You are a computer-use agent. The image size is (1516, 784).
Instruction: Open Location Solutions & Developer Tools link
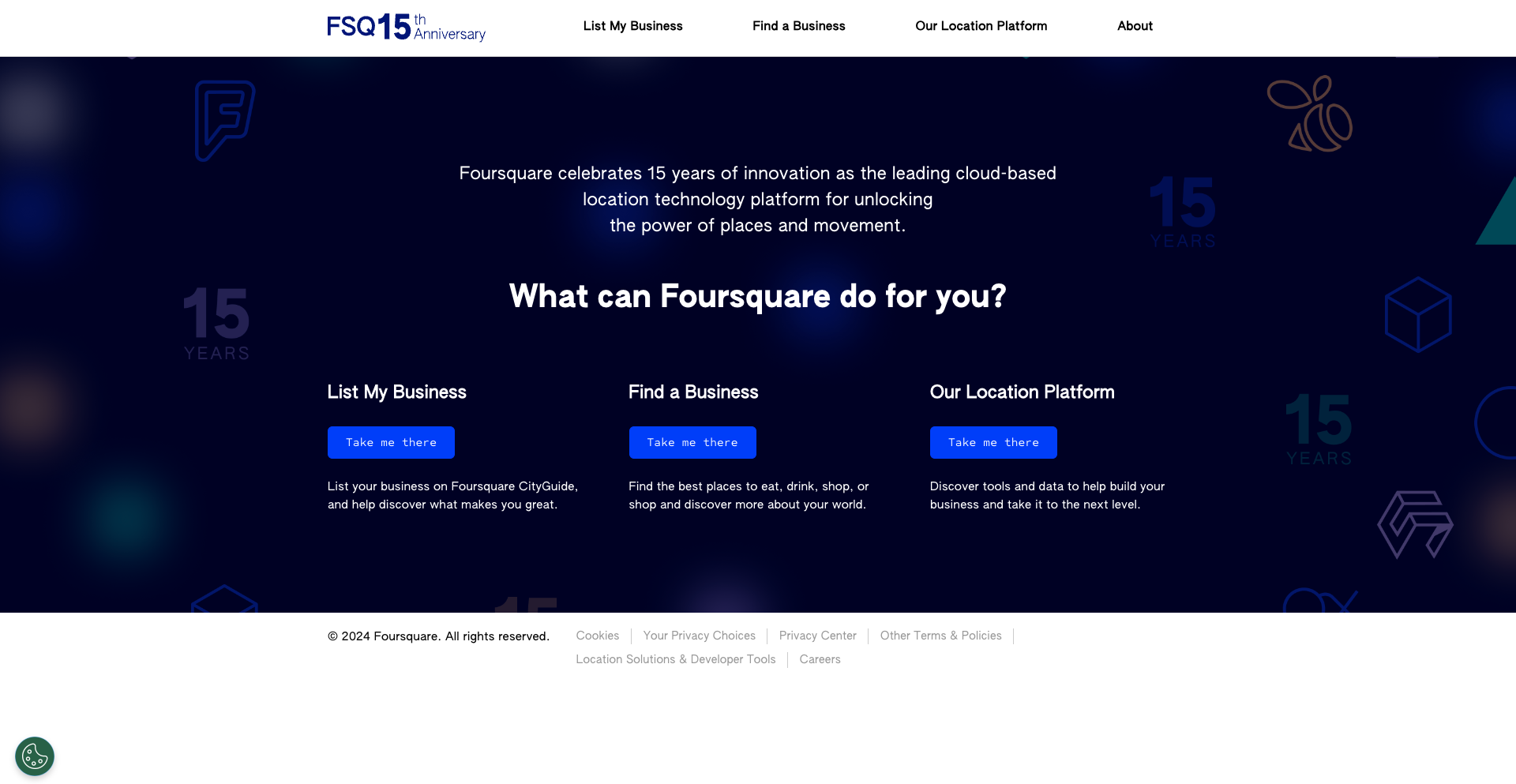pyautogui.click(x=676, y=659)
